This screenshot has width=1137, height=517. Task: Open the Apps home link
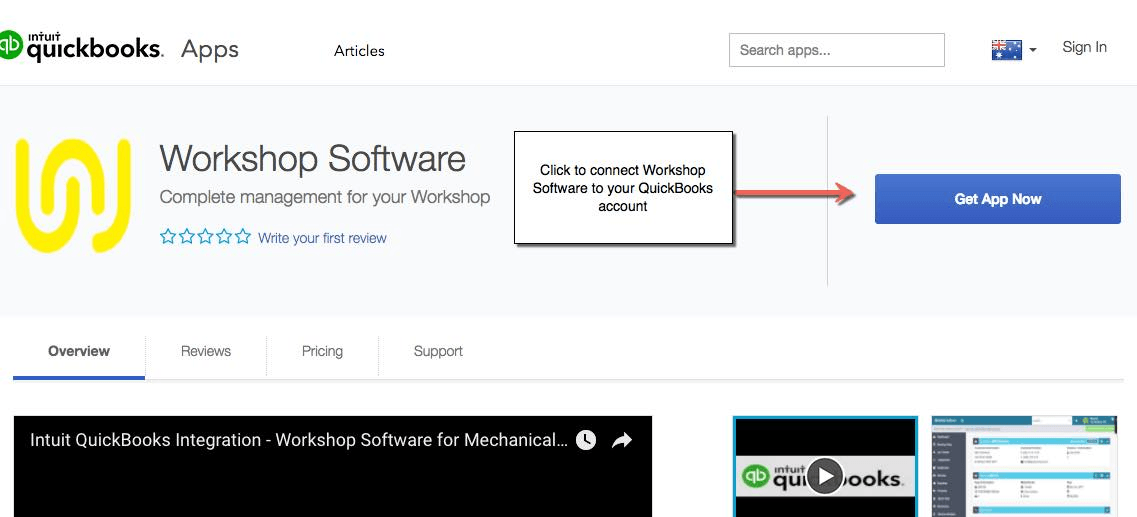point(210,49)
